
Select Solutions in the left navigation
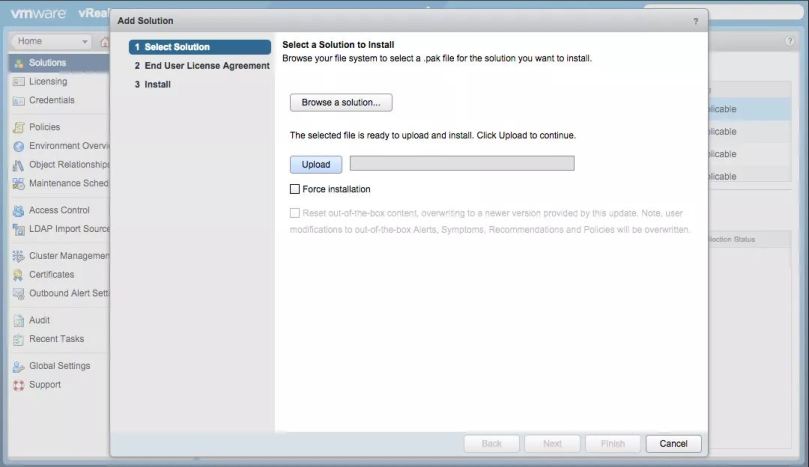[x=47, y=63]
